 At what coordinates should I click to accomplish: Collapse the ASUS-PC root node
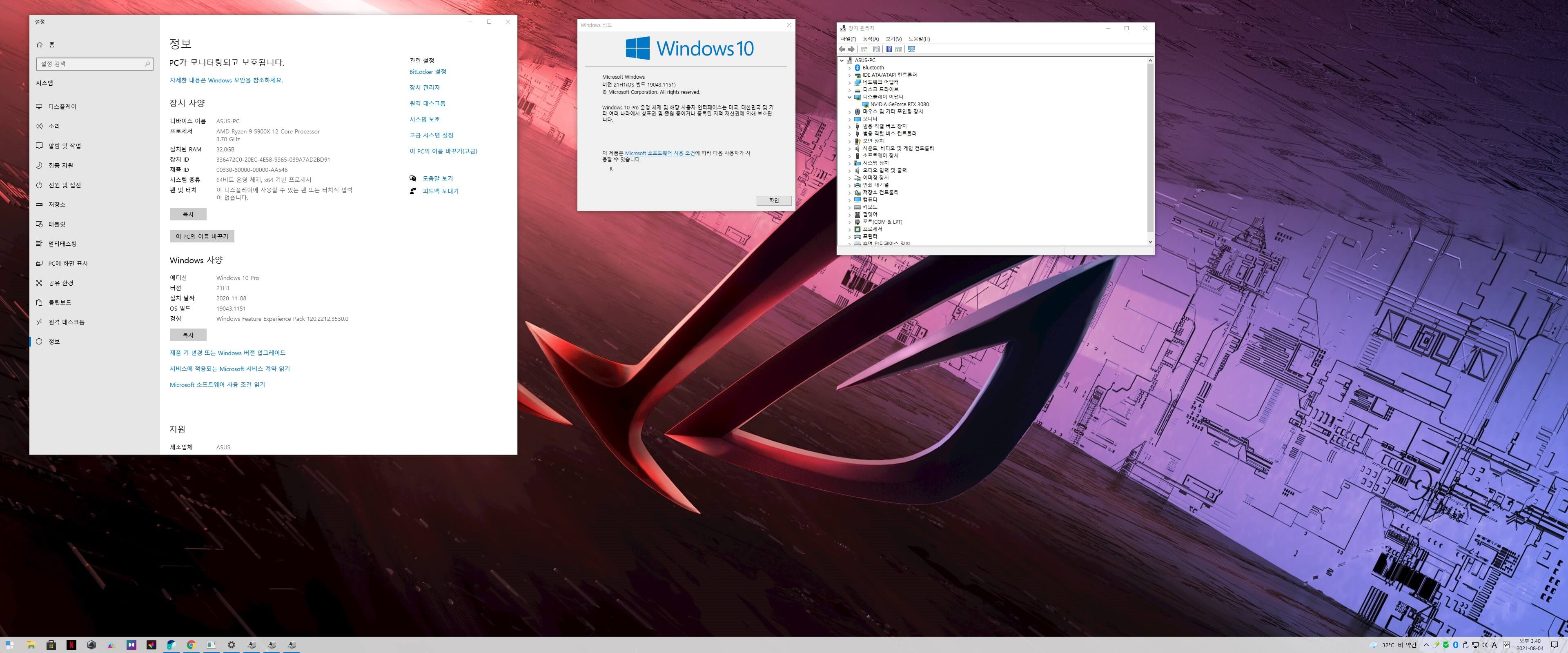(842, 60)
